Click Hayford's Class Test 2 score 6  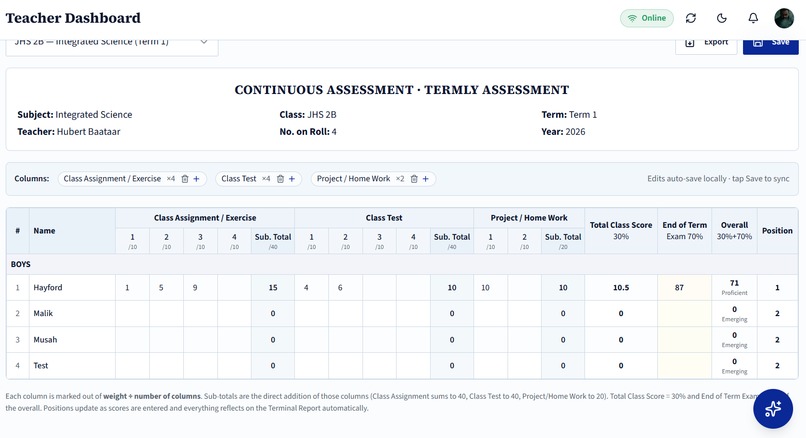(345, 287)
